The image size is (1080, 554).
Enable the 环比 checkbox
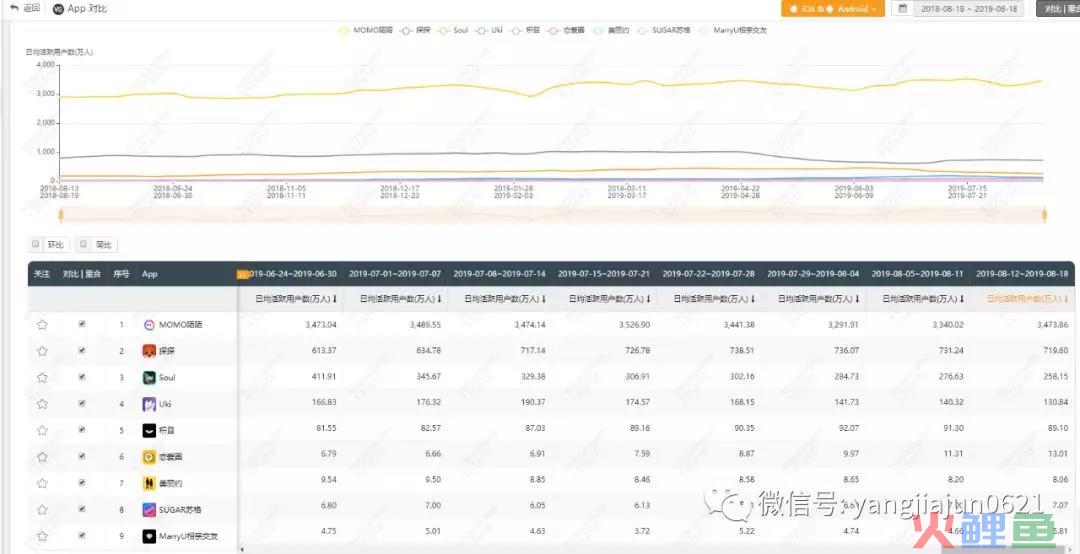tap(36, 243)
